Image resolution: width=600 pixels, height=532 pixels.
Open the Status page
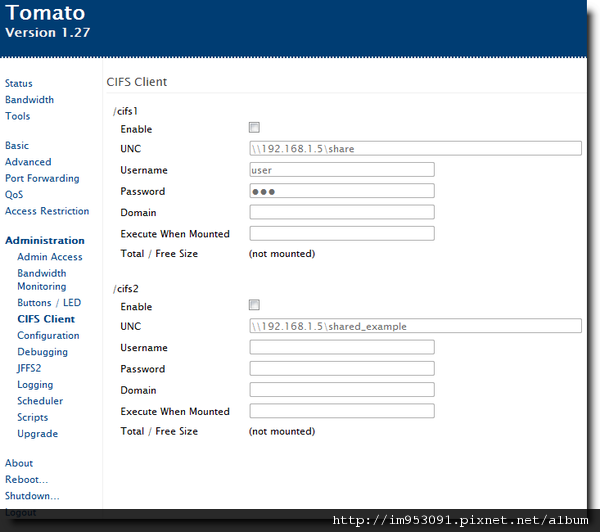pyautogui.click(x=19, y=83)
